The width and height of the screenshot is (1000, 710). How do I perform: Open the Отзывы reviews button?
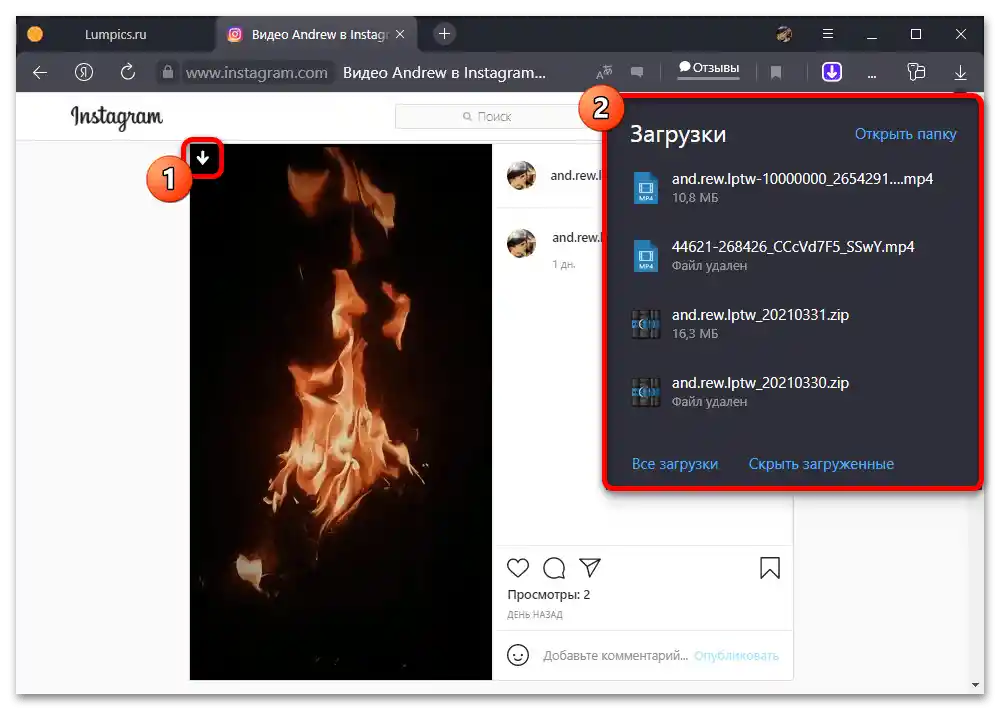click(x=709, y=68)
